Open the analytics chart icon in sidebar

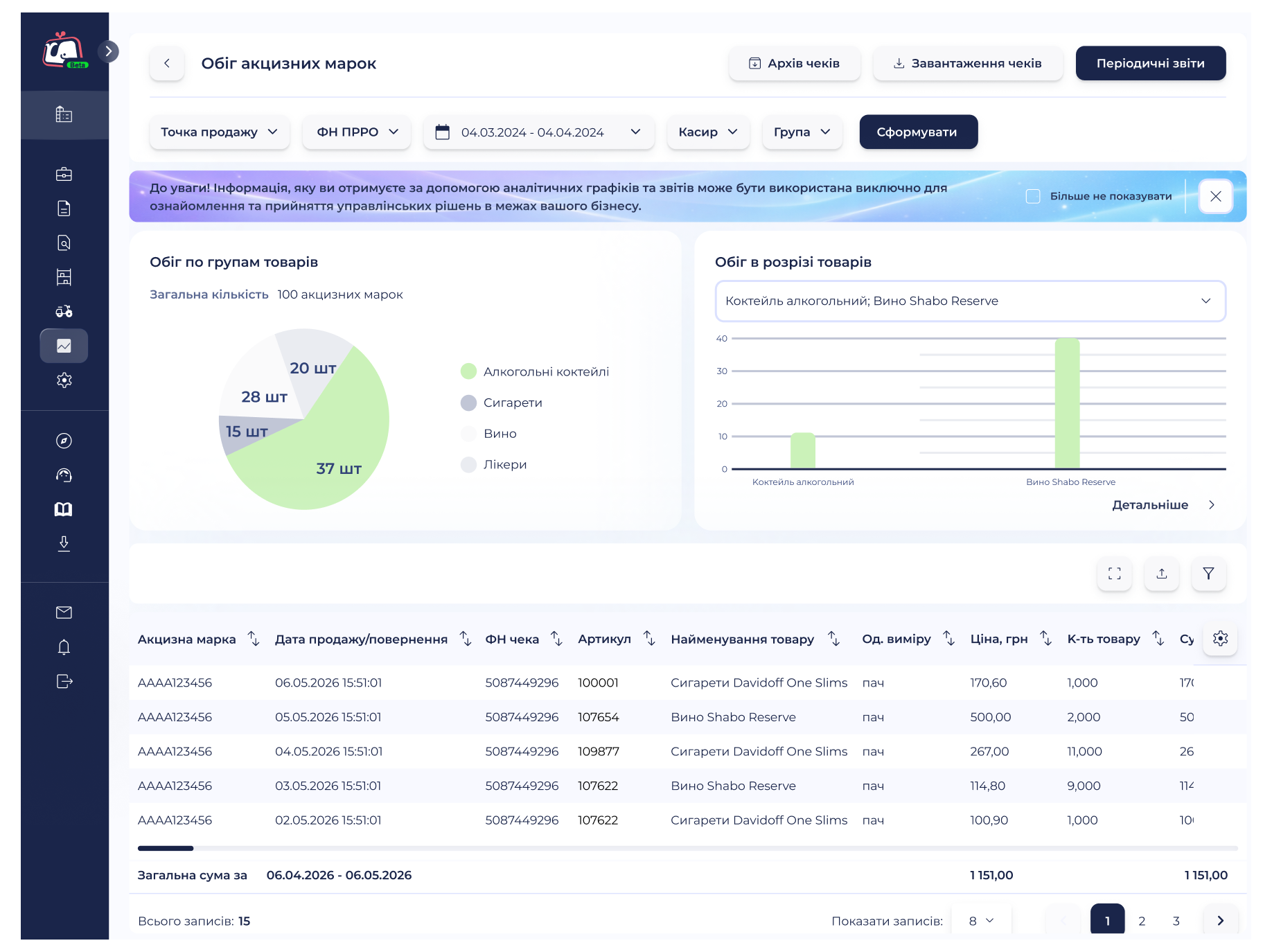coord(64,346)
